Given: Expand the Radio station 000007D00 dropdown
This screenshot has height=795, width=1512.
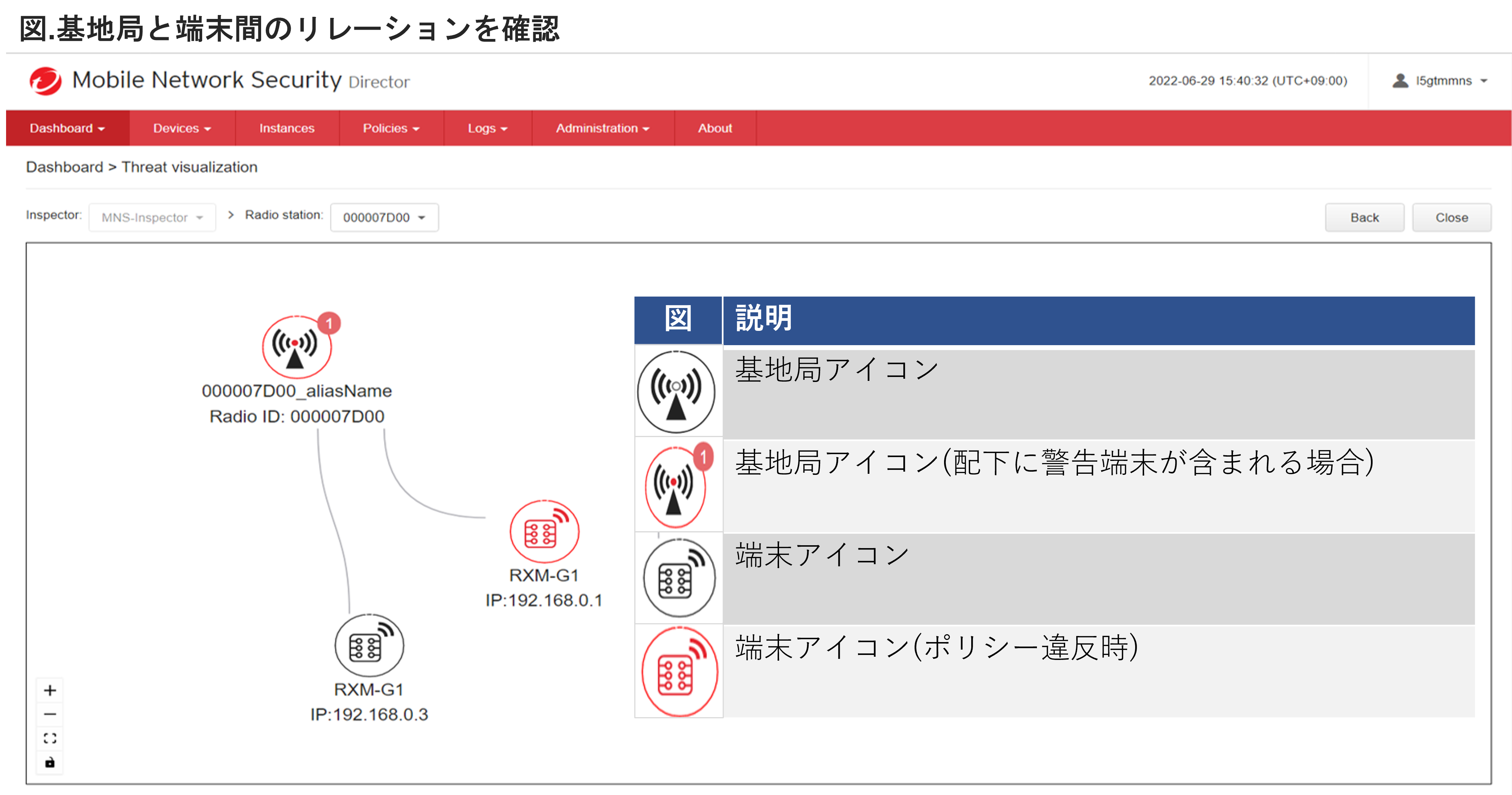Looking at the screenshot, I should pos(384,217).
